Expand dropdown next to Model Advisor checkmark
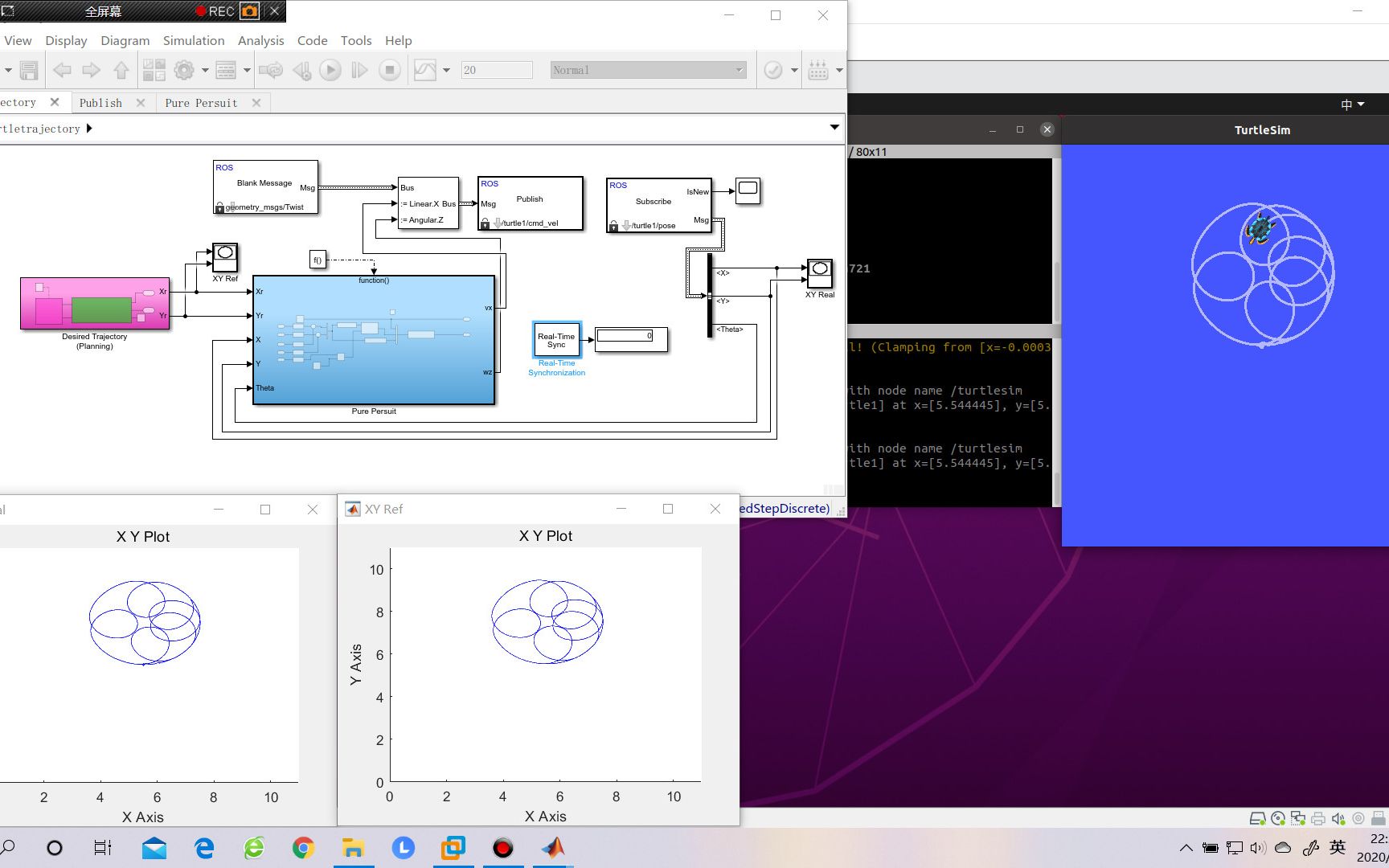Image resolution: width=1389 pixels, height=868 pixels. coord(794,71)
